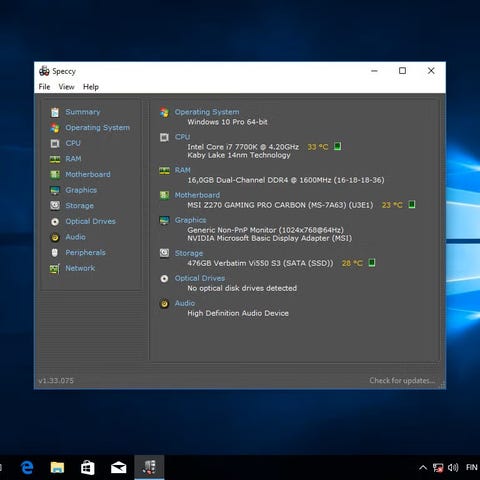Open the CPU heading link in summary
480x480 pixels.
(x=182, y=137)
